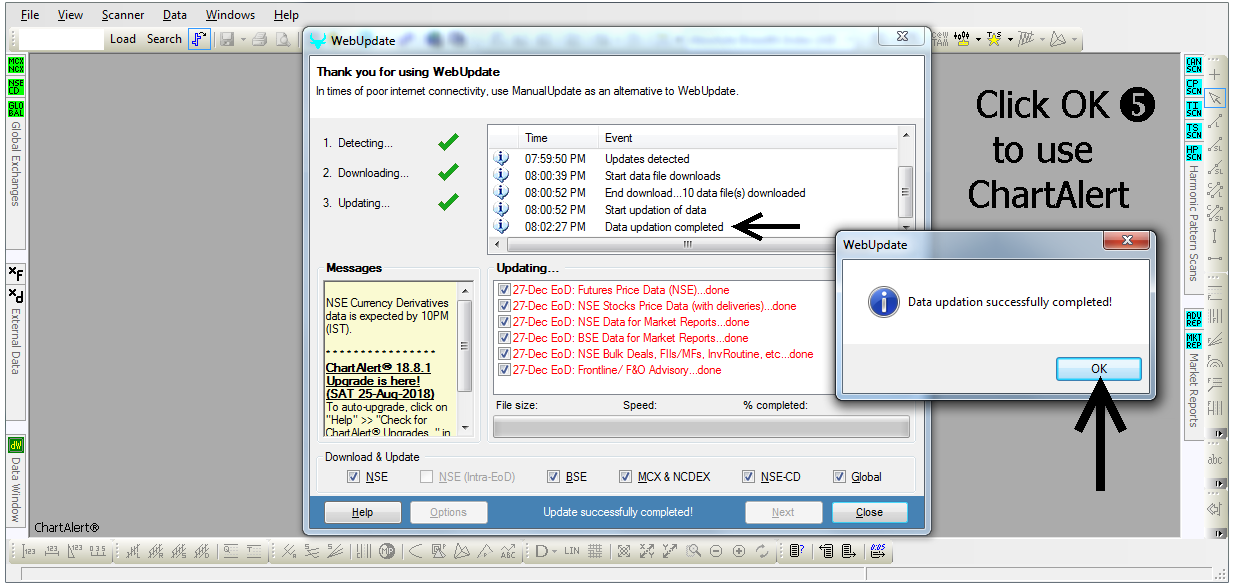Click the Search button in top toolbar
The image size is (1235, 585).
(164, 39)
